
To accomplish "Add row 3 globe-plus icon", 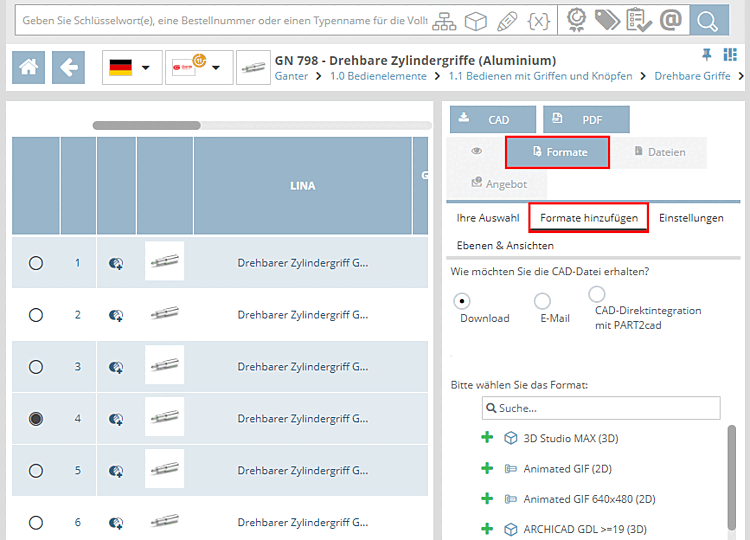I will 116,367.
